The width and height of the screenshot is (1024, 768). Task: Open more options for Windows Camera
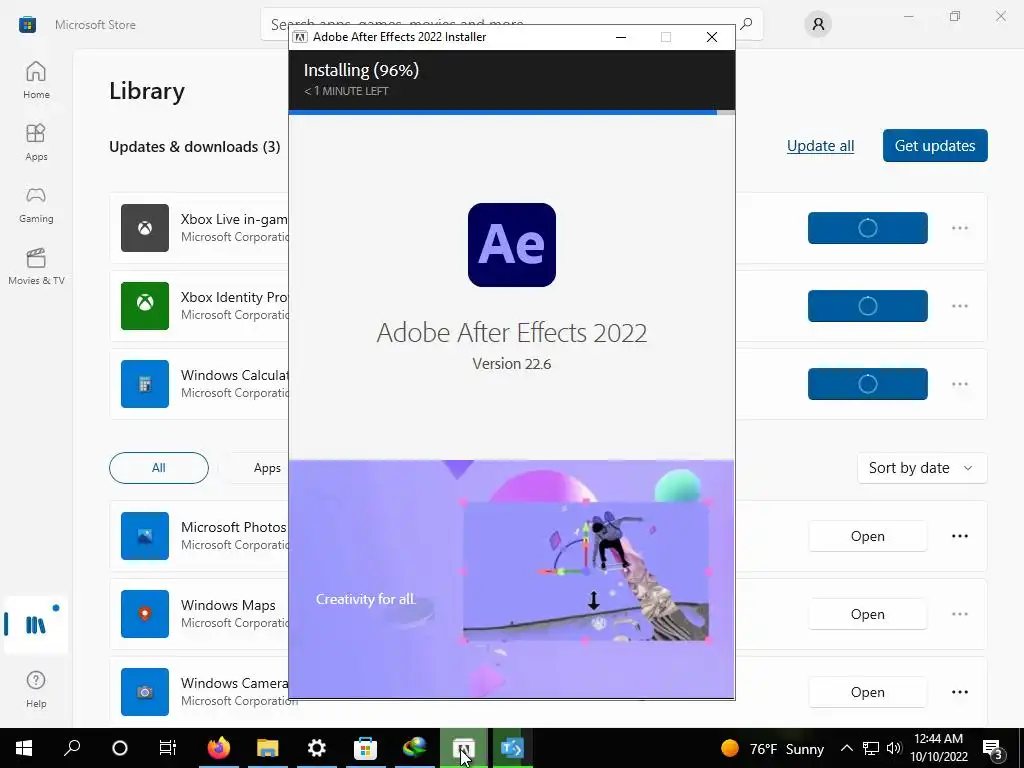point(960,692)
